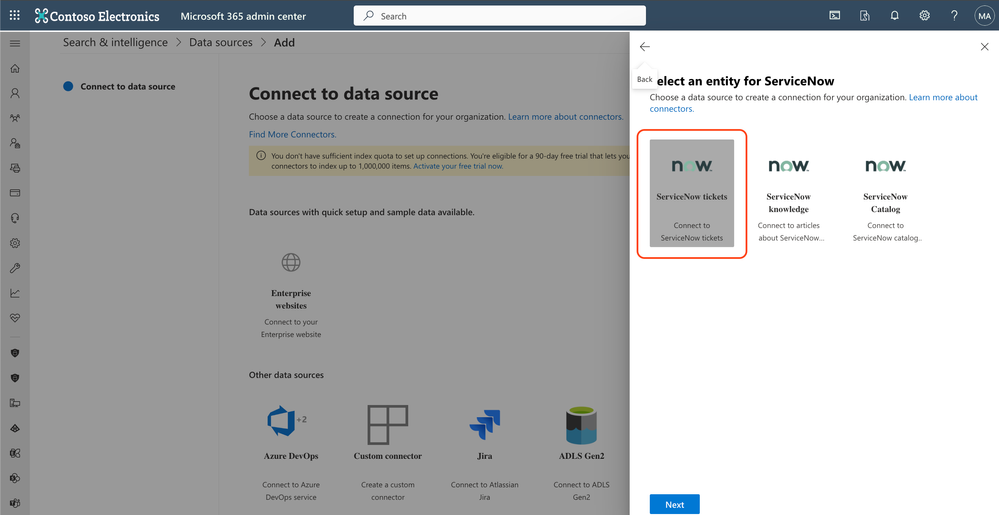Close the ServiceNow entity panel
This screenshot has width=999, height=515.
pos(984,47)
